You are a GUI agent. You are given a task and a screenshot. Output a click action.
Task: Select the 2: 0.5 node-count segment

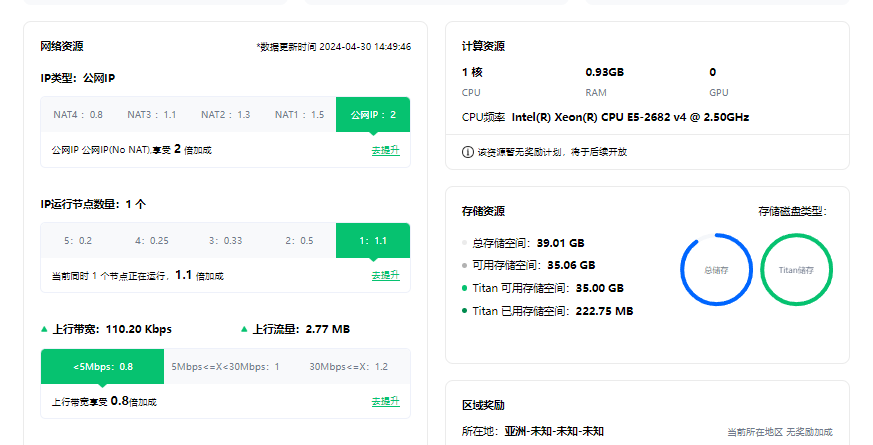(300, 241)
